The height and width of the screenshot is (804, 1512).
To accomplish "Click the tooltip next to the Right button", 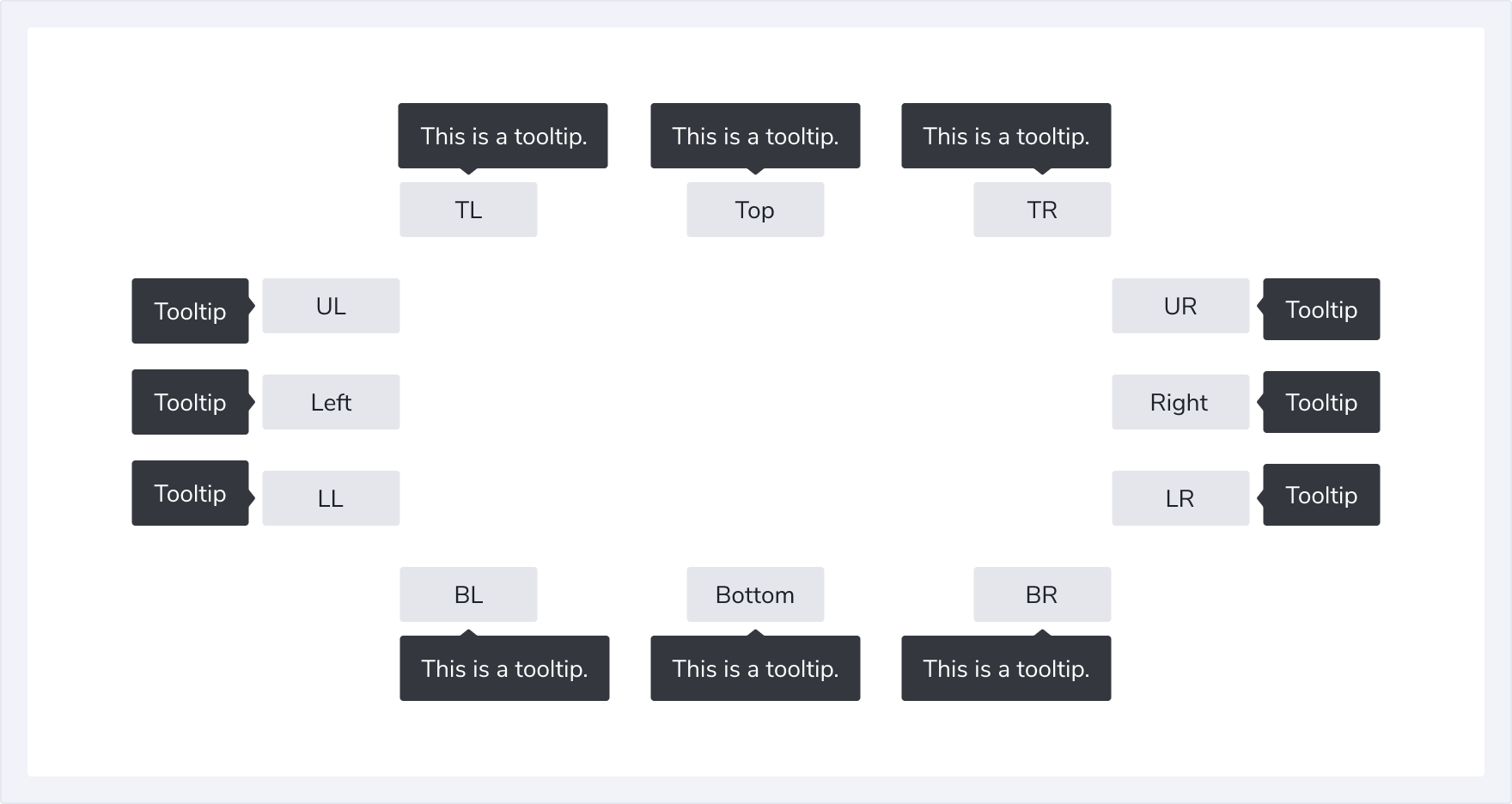I will point(1321,402).
